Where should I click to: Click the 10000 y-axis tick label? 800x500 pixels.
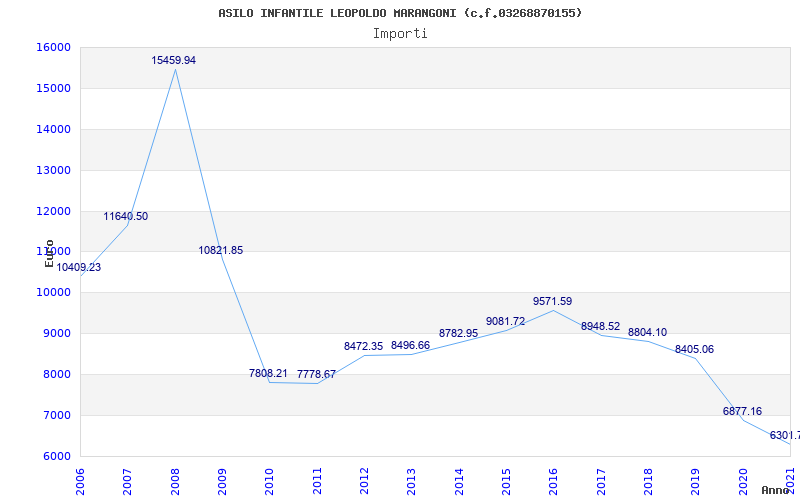(53, 293)
